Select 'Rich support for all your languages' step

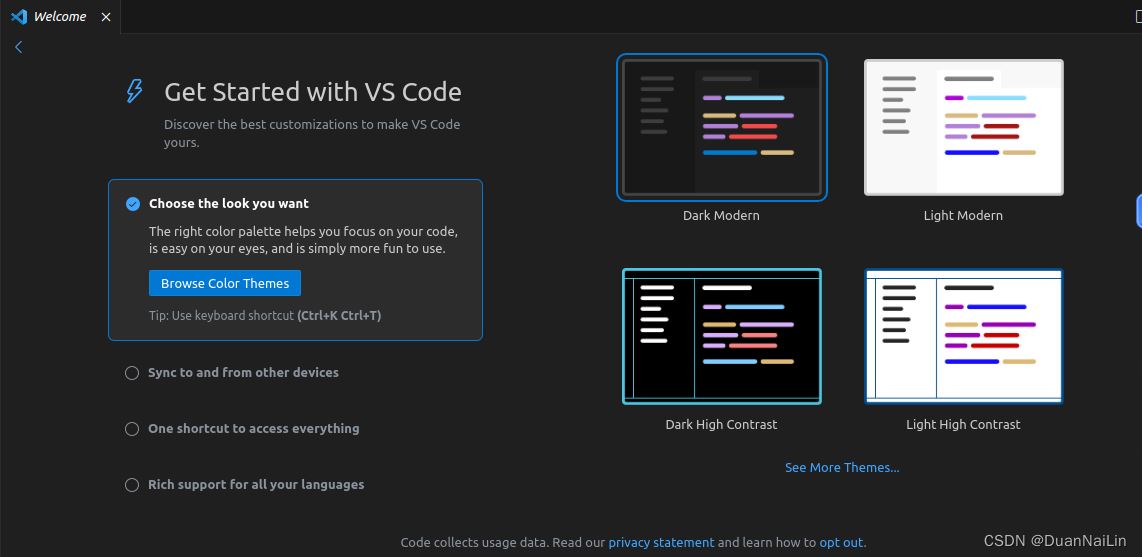(x=245, y=485)
